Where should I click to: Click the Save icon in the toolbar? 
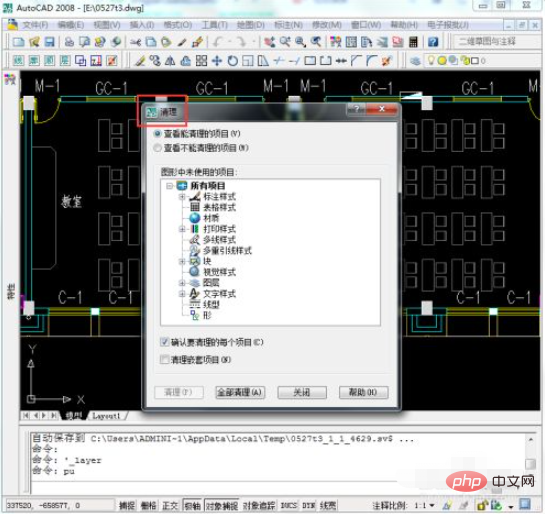pos(50,42)
